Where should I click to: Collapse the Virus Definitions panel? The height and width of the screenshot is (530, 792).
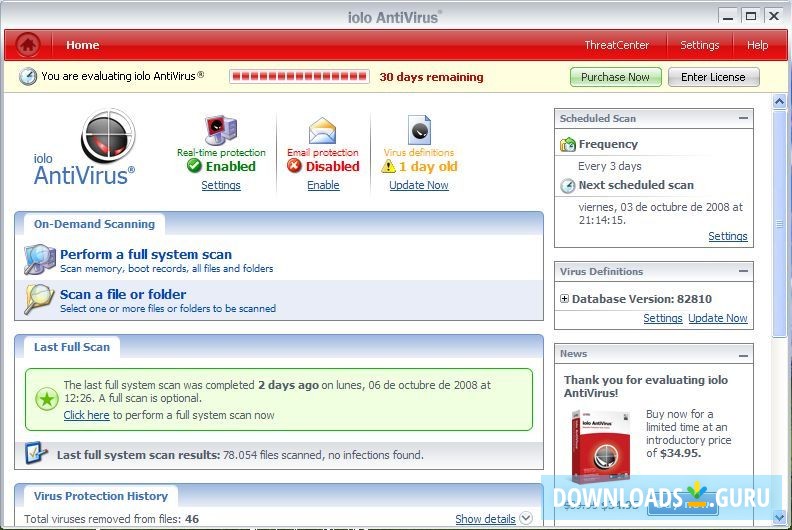tap(743, 271)
